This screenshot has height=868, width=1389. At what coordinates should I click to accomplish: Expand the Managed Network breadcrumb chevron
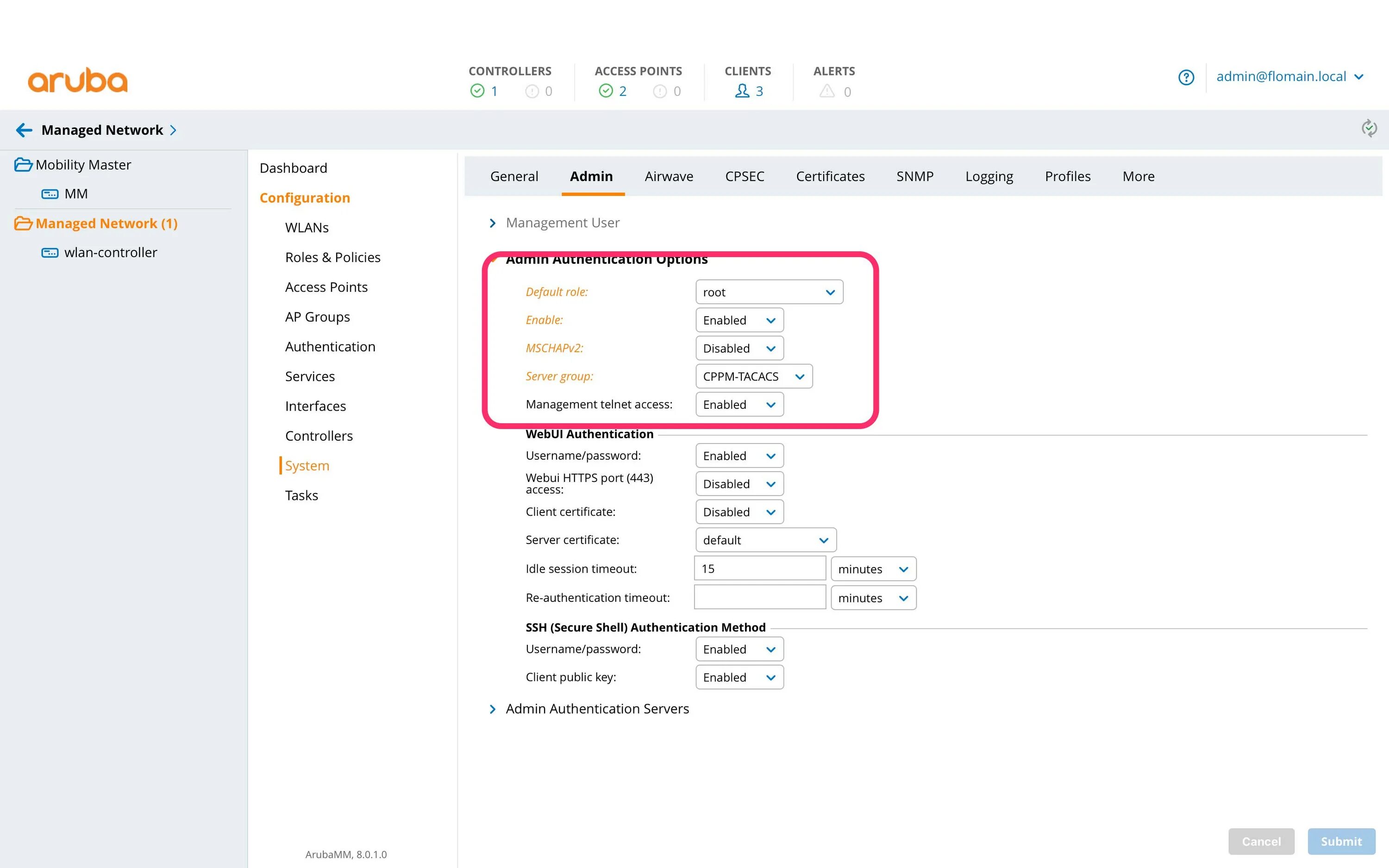click(x=173, y=130)
